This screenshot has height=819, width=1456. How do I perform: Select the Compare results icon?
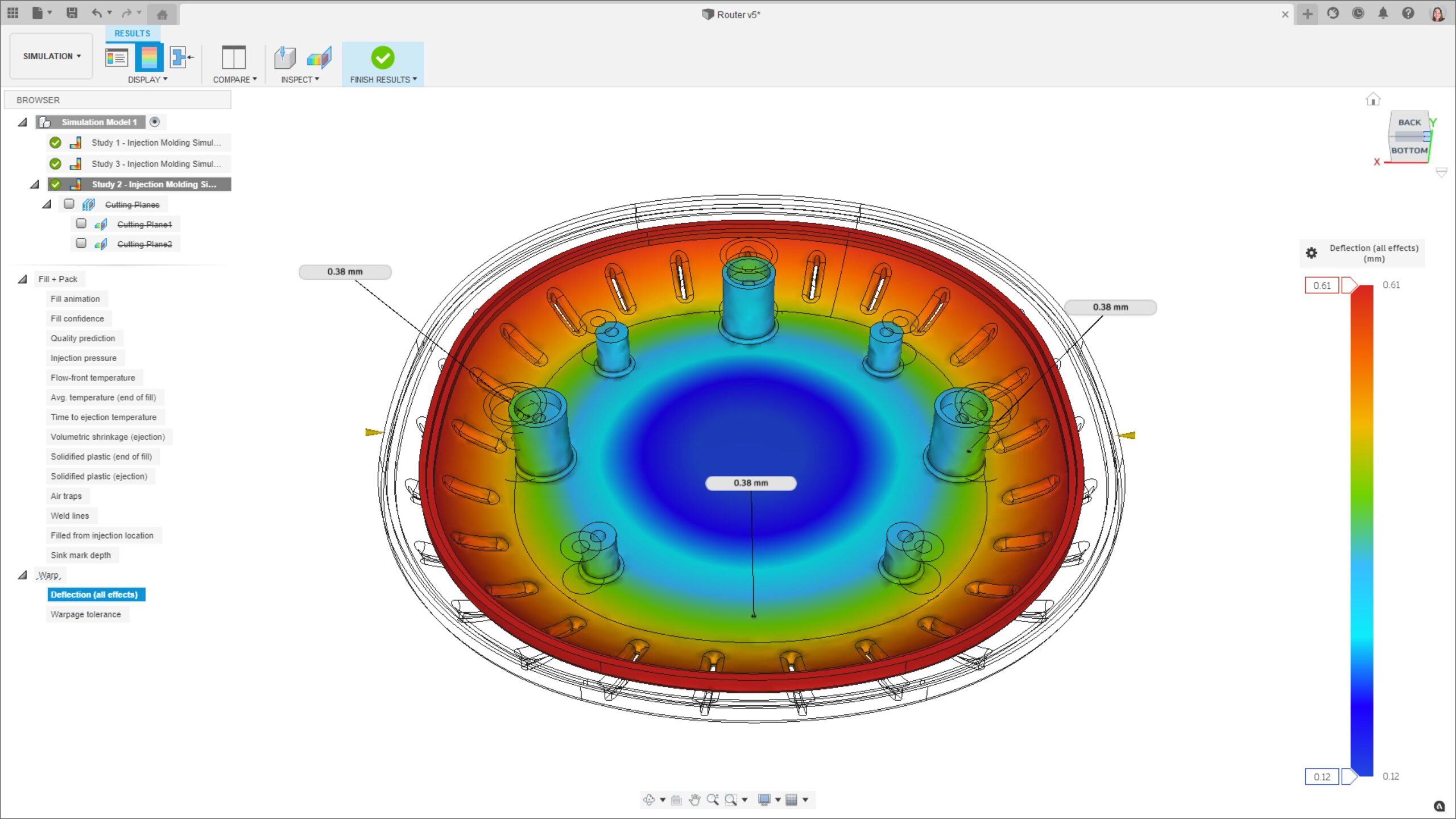[233, 57]
